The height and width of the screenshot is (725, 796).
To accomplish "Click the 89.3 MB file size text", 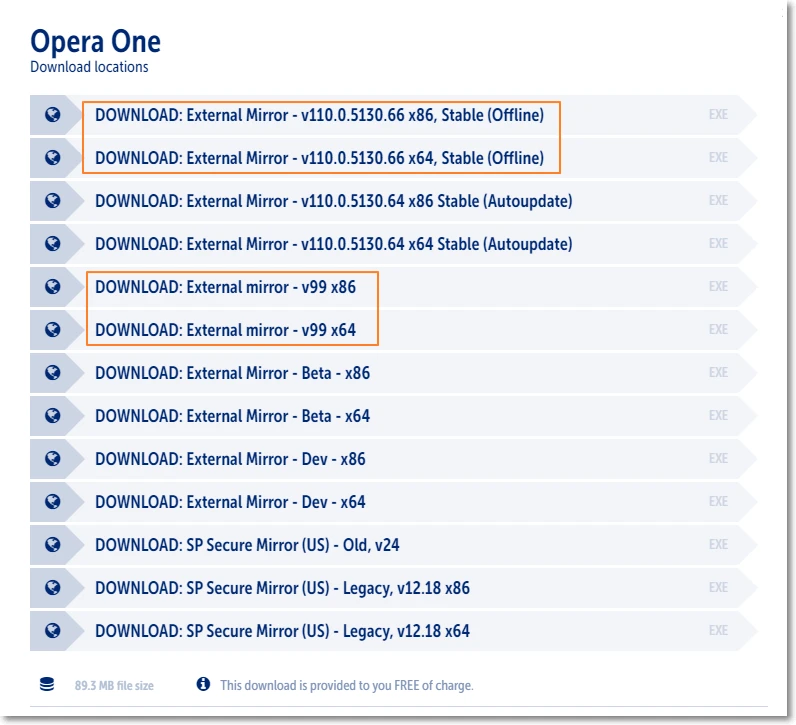I will tap(114, 685).
